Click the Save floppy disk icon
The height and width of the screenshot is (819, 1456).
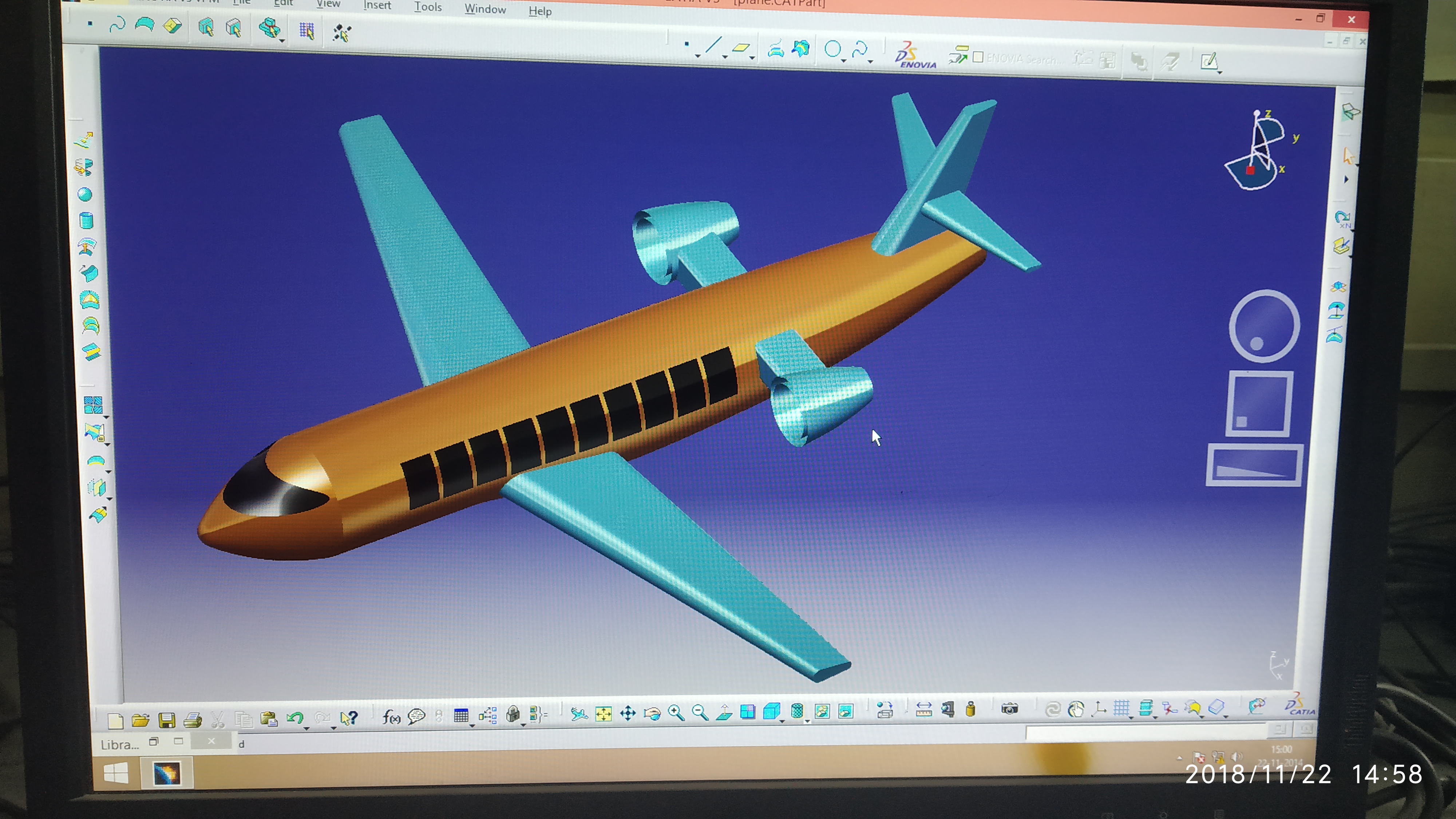(167, 720)
